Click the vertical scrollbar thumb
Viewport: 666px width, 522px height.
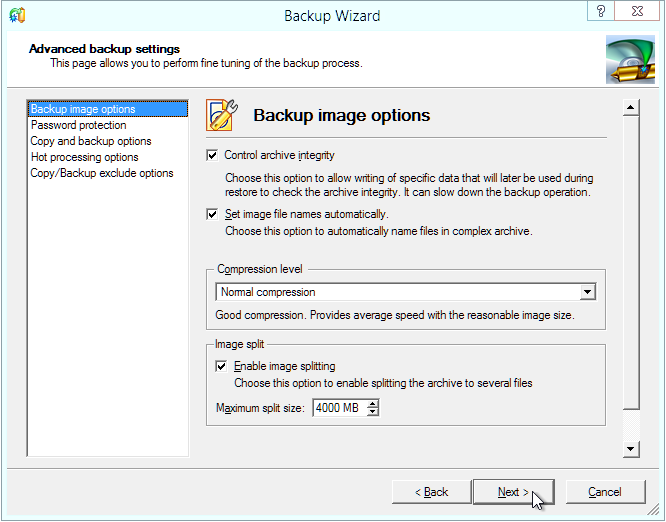(x=631, y=262)
